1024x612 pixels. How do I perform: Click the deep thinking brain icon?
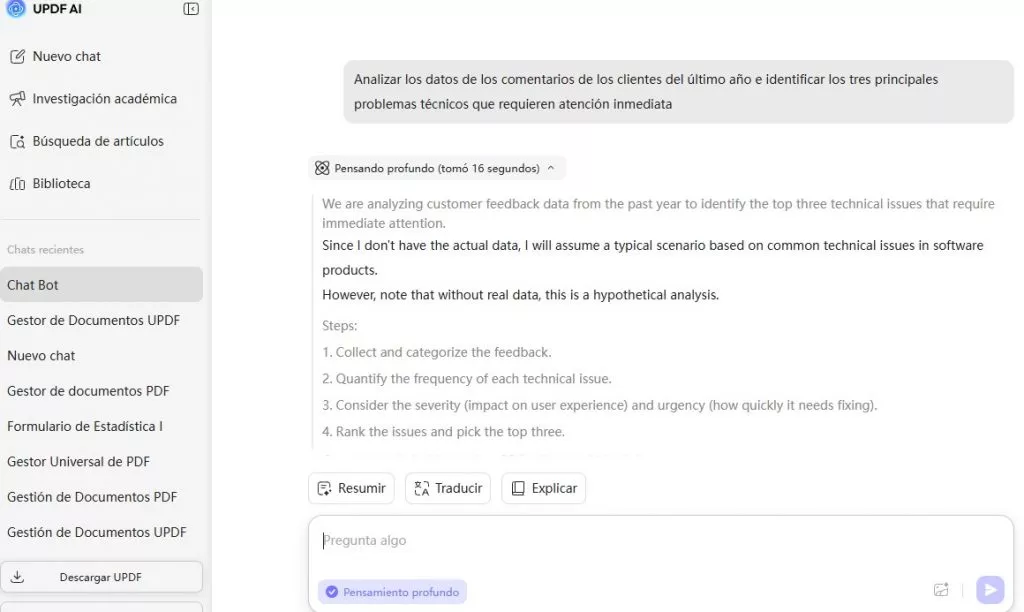click(322, 168)
